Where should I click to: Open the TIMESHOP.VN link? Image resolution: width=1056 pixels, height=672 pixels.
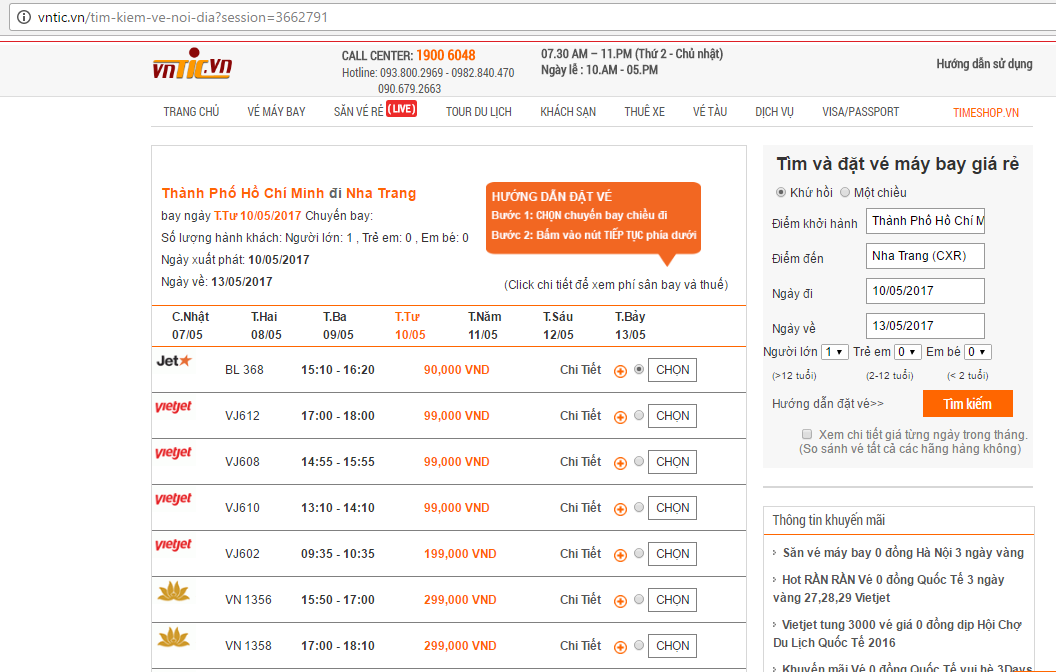coord(986,112)
